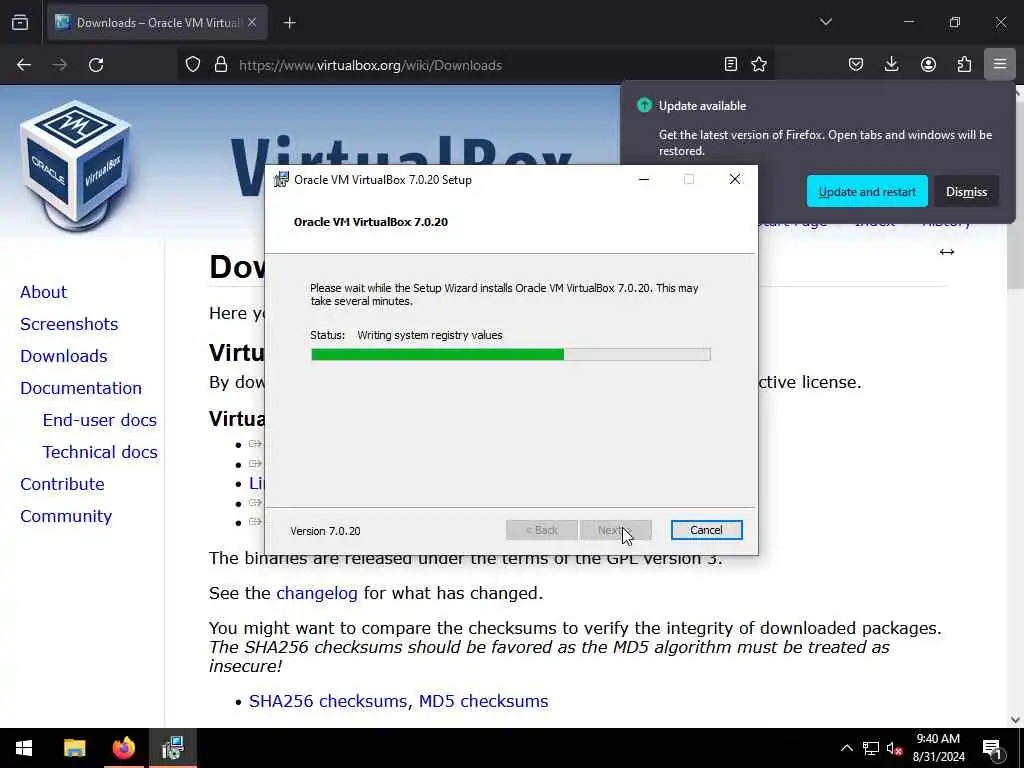Image resolution: width=1024 pixels, height=768 pixels.
Task: Open the tracking protection shield icon
Action: tap(193, 65)
